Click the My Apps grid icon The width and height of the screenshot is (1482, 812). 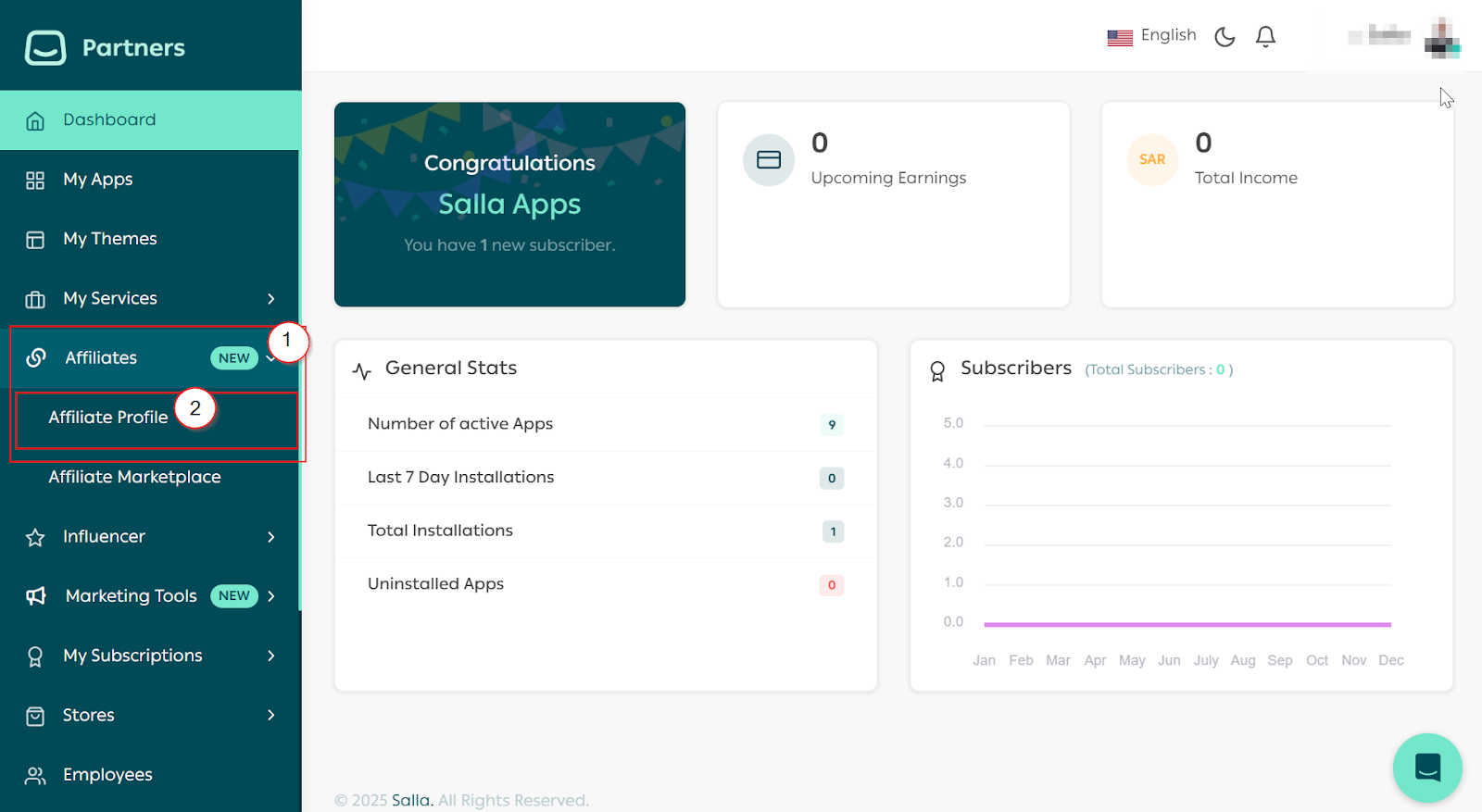click(35, 180)
